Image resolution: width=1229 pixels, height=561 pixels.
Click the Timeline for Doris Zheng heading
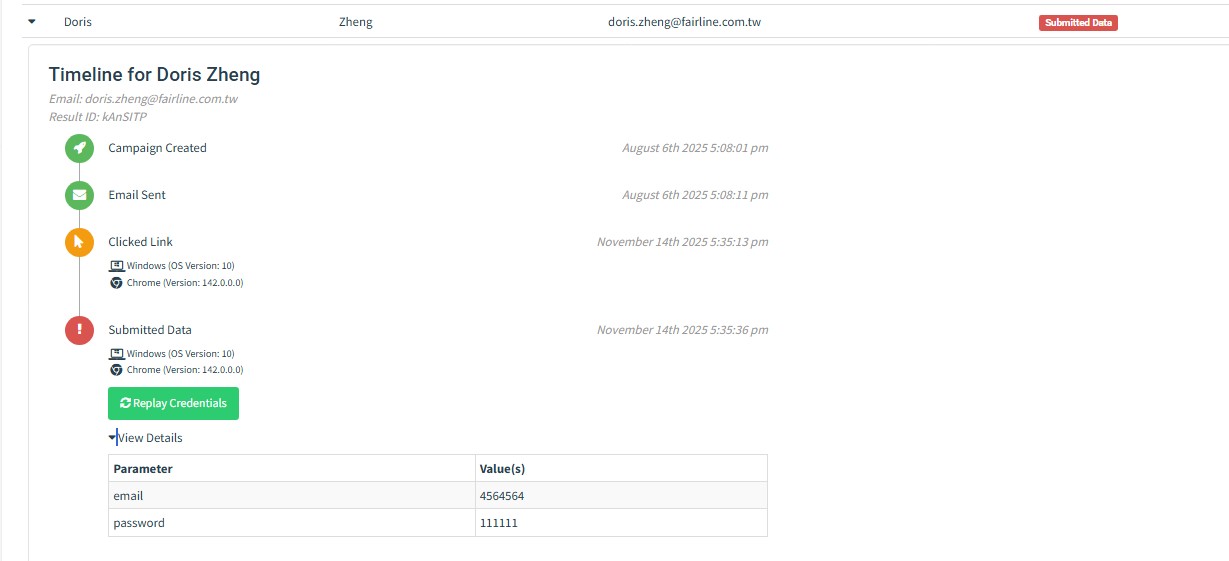154,75
